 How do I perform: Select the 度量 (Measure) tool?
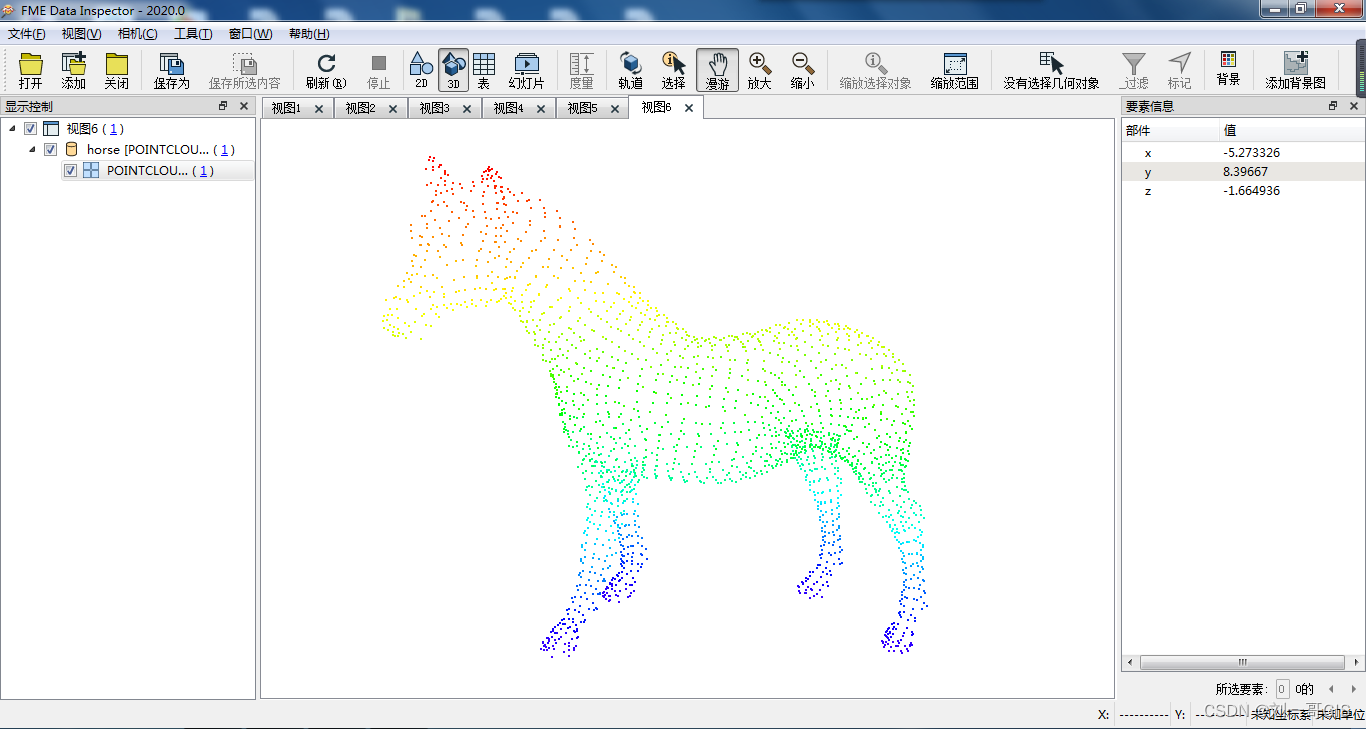(581, 70)
